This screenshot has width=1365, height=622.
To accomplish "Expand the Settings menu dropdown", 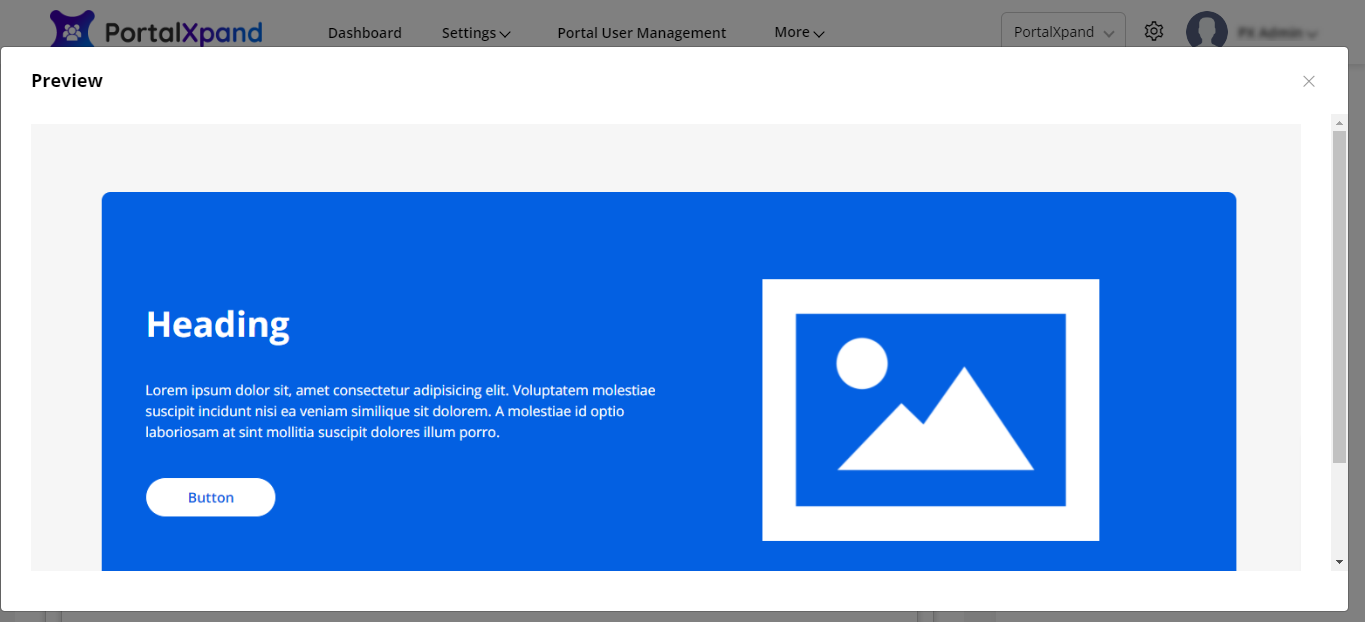I will click(476, 33).
